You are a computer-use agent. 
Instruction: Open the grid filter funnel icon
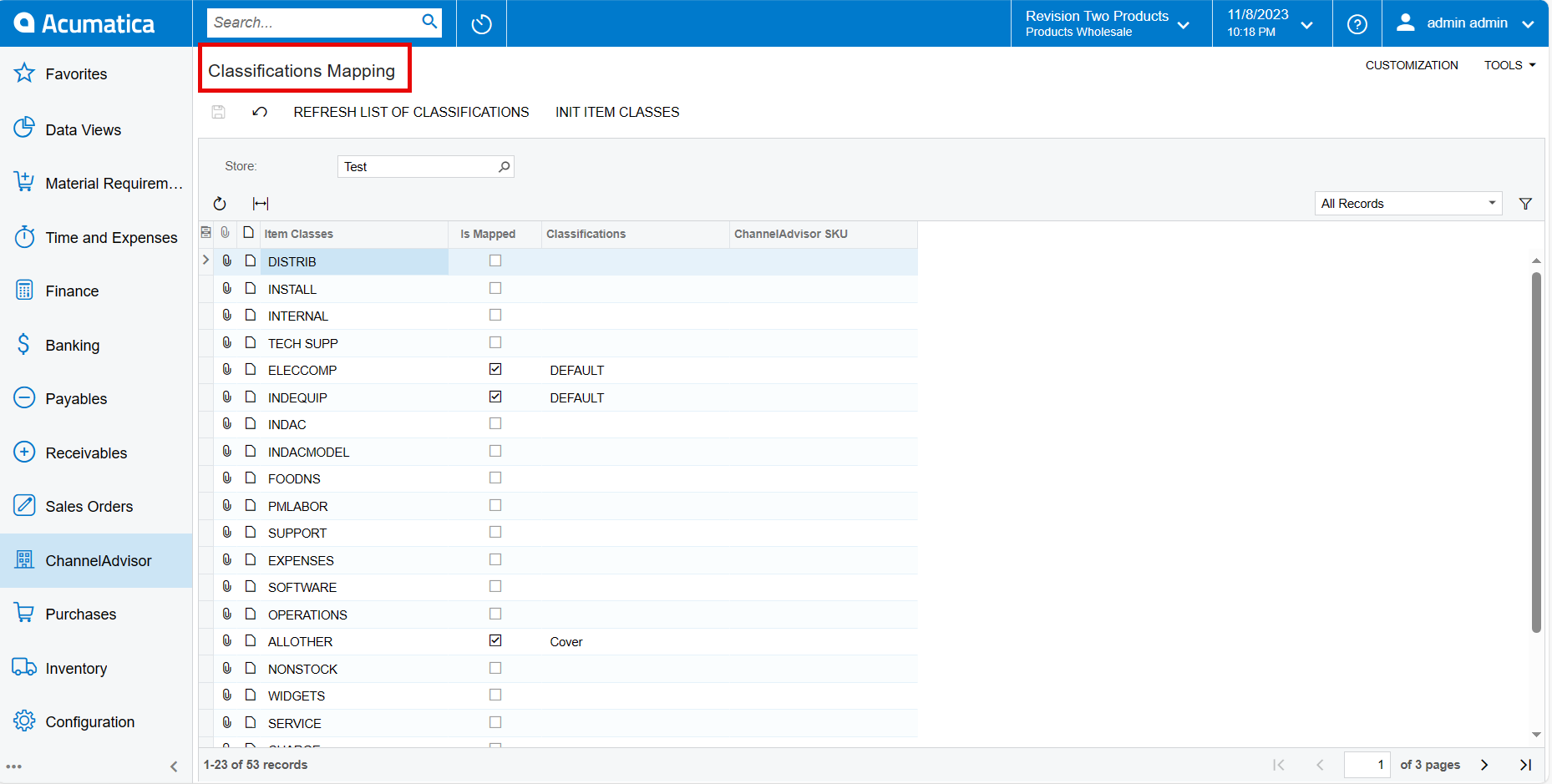(1525, 204)
